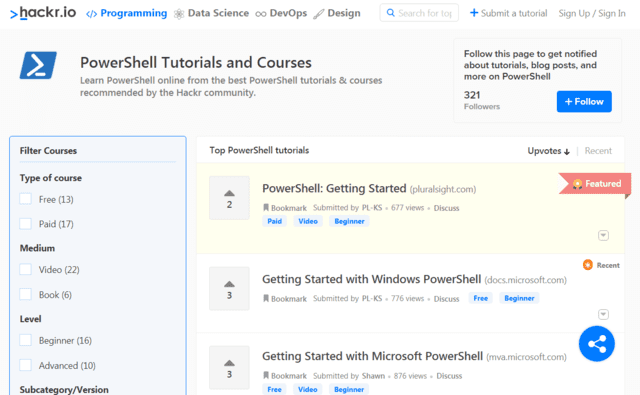Click the blue floating share icon
Viewport: 640px width, 395px height.
[597, 344]
